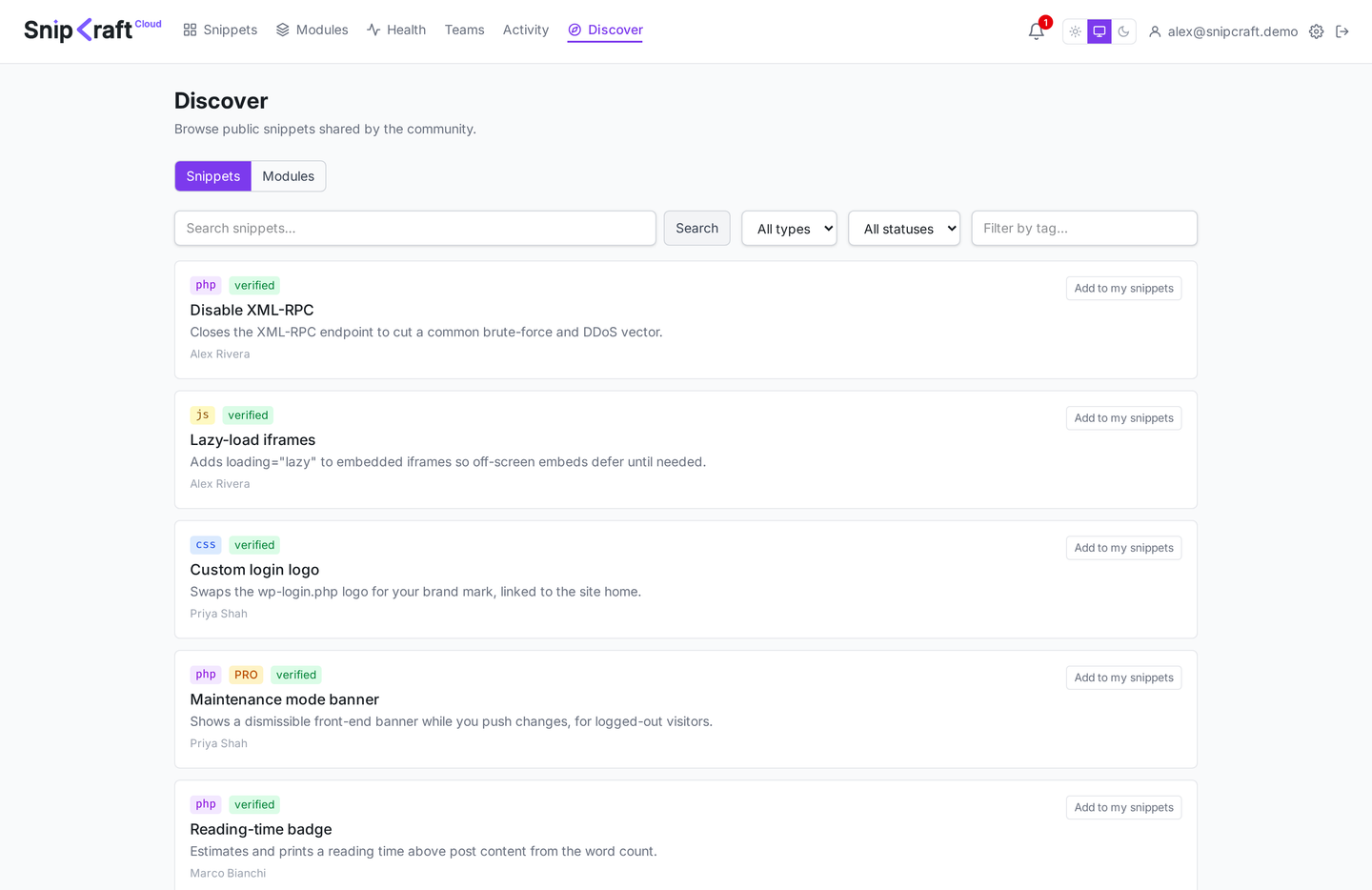This screenshot has width=1372, height=890.
Task: Navigate to Teams
Action: [464, 30]
